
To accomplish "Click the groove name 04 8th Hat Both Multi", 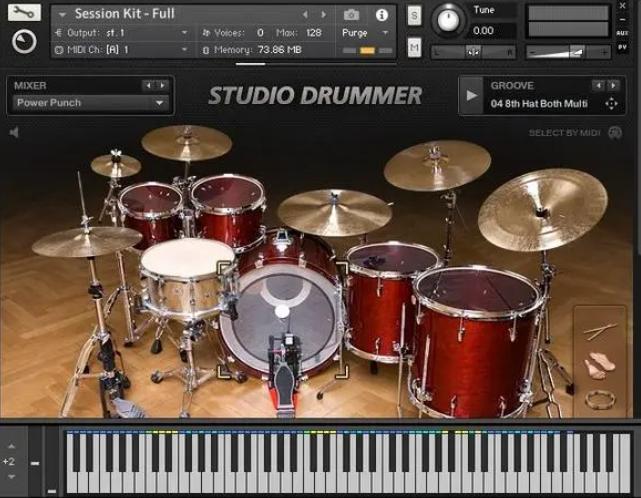I will click(539, 104).
